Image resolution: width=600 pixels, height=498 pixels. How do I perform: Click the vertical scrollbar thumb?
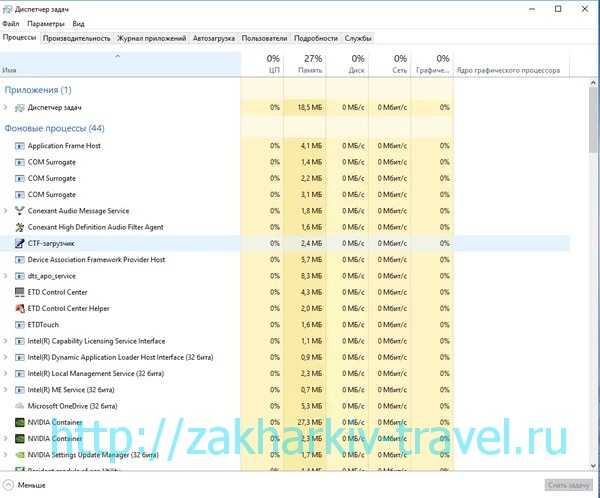pyautogui.click(x=593, y=119)
